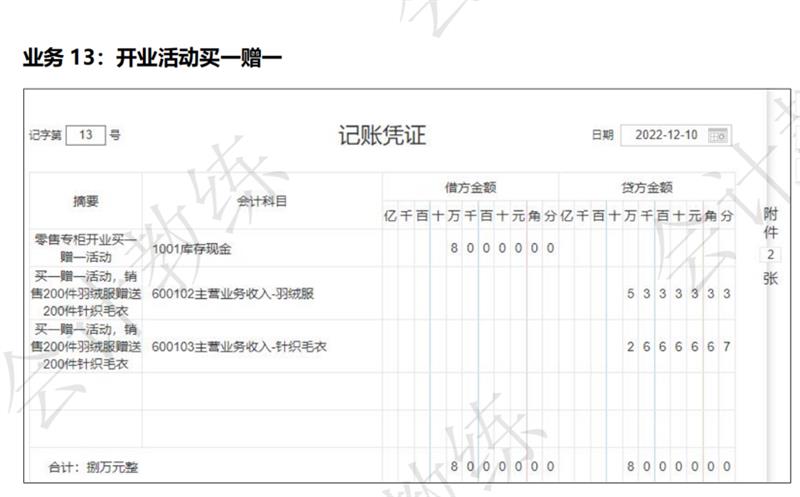Image resolution: width=800 pixels, height=497 pixels.
Task: Select the voucher number box containing 13
Action: [x=85, y=135]
